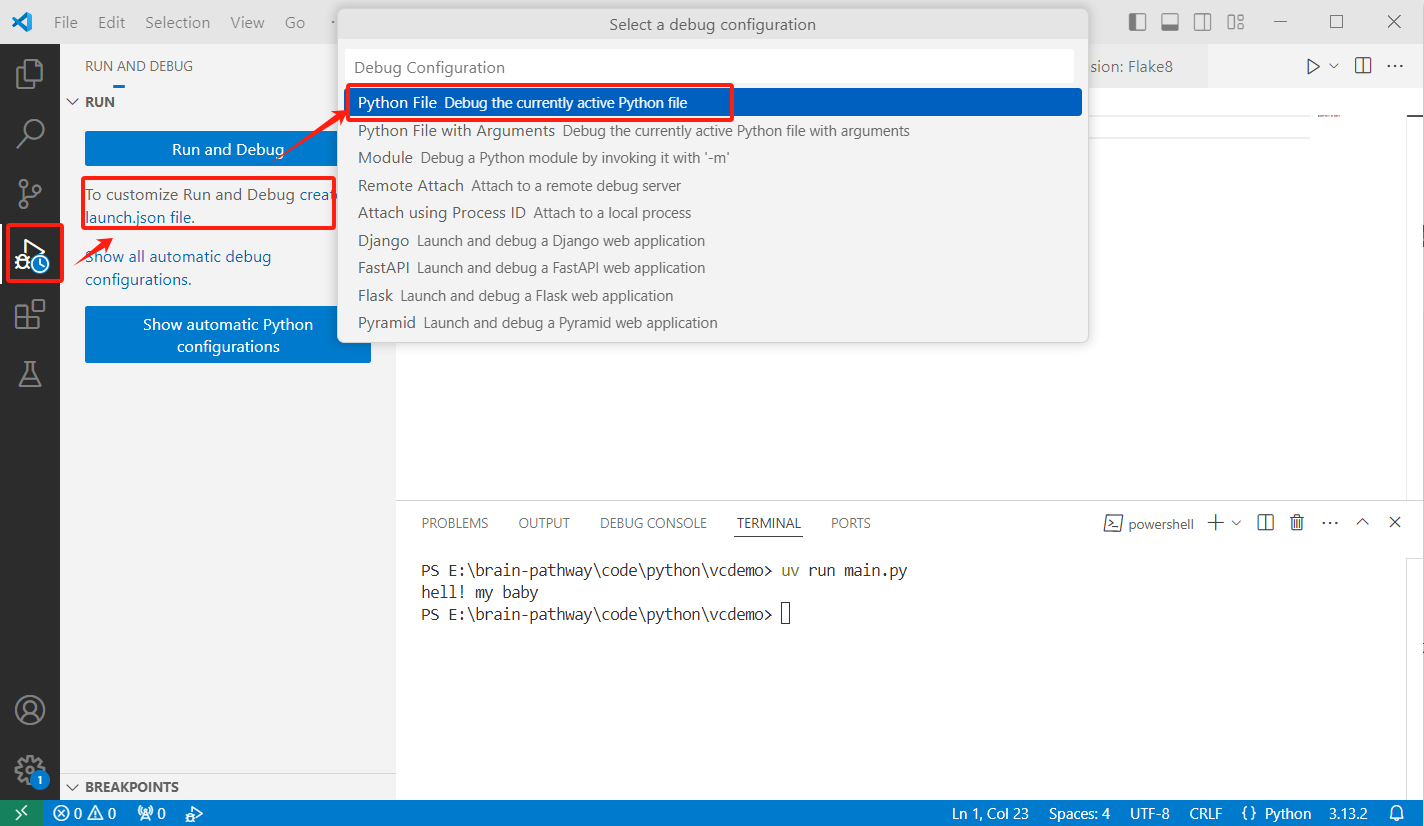Switch to DEBUG CONSOLE tab
This screenshot has width=1424, height=826.
coord(653,523)
